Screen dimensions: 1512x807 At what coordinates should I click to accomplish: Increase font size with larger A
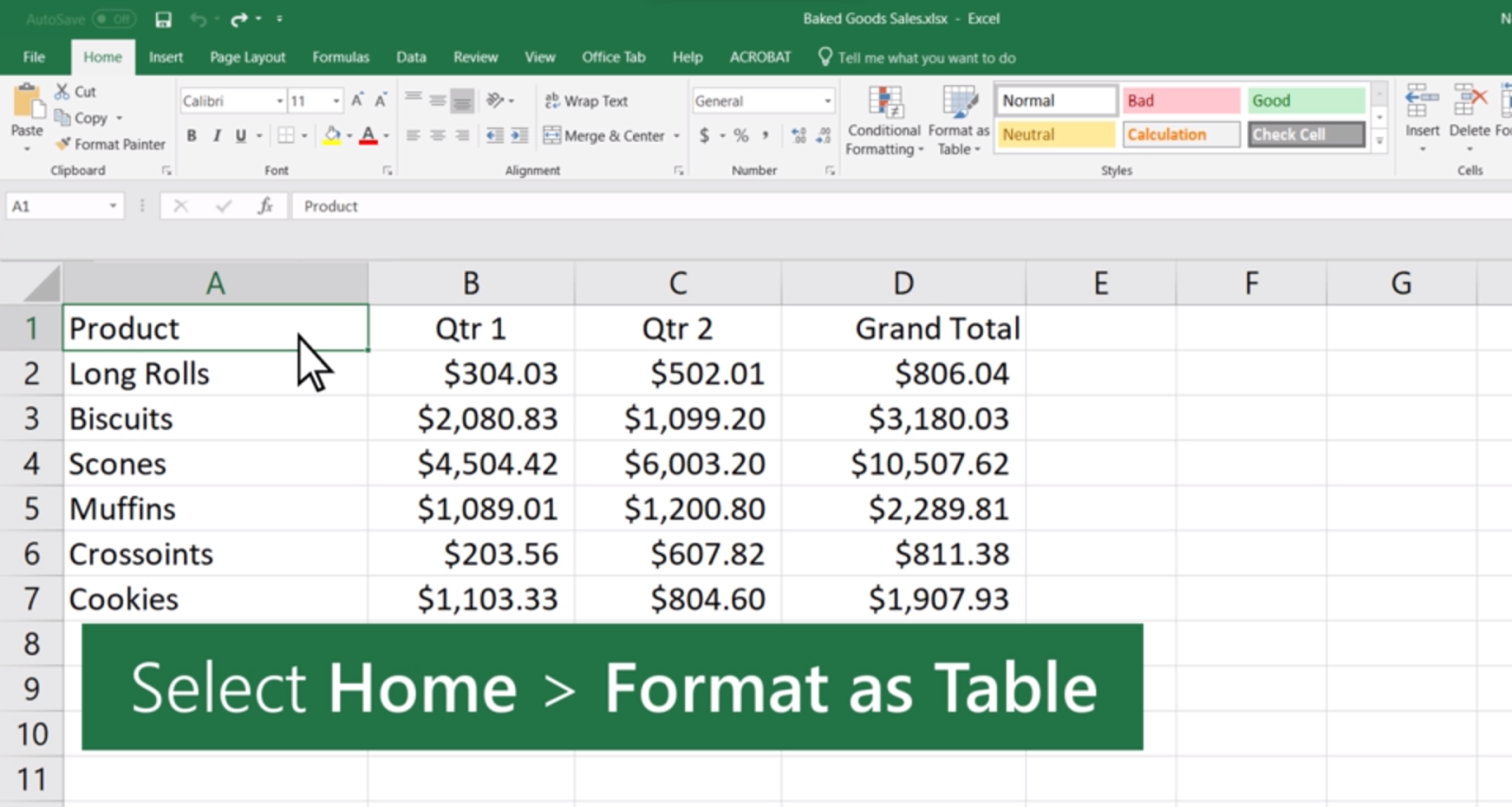[x=357, y=100]
